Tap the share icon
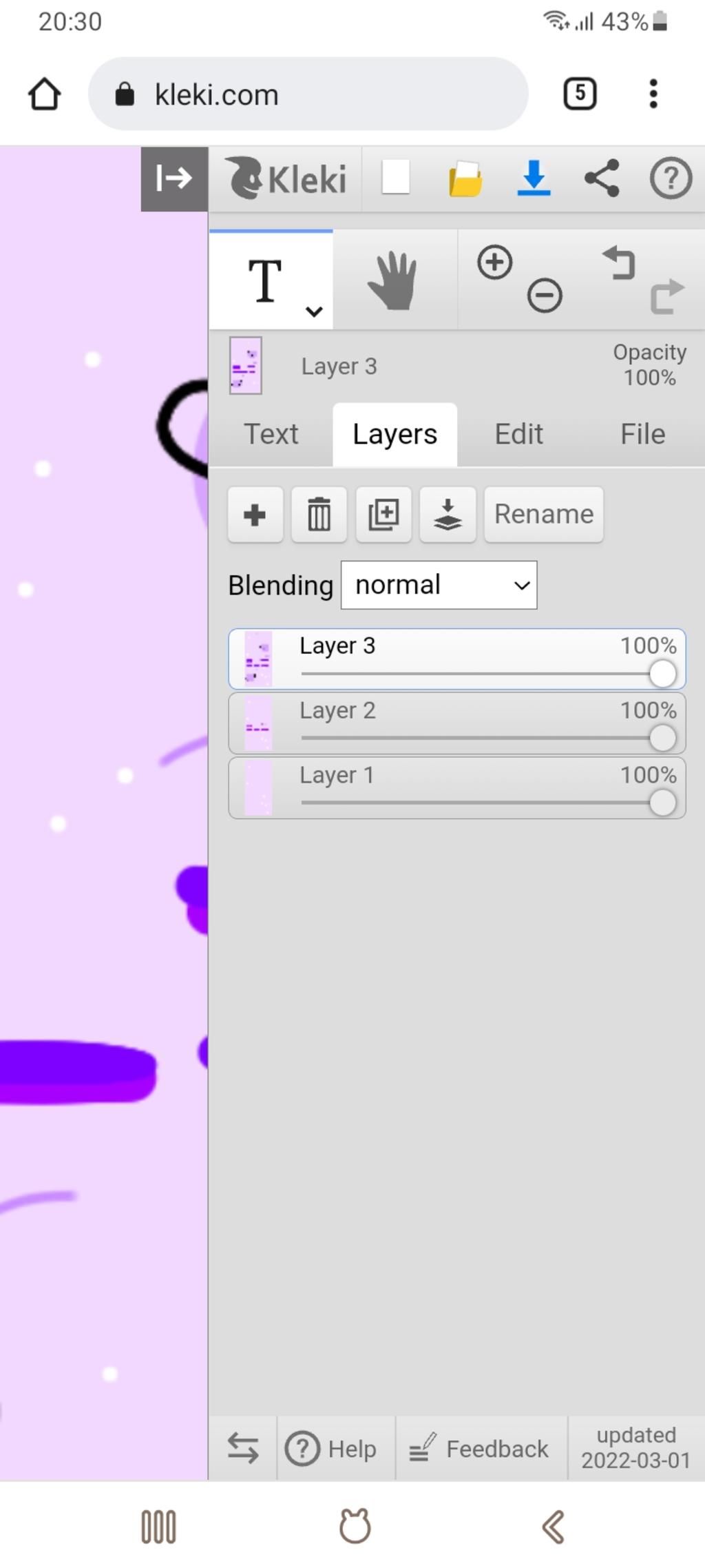The image size is (705, 1568). pos(602,178)
